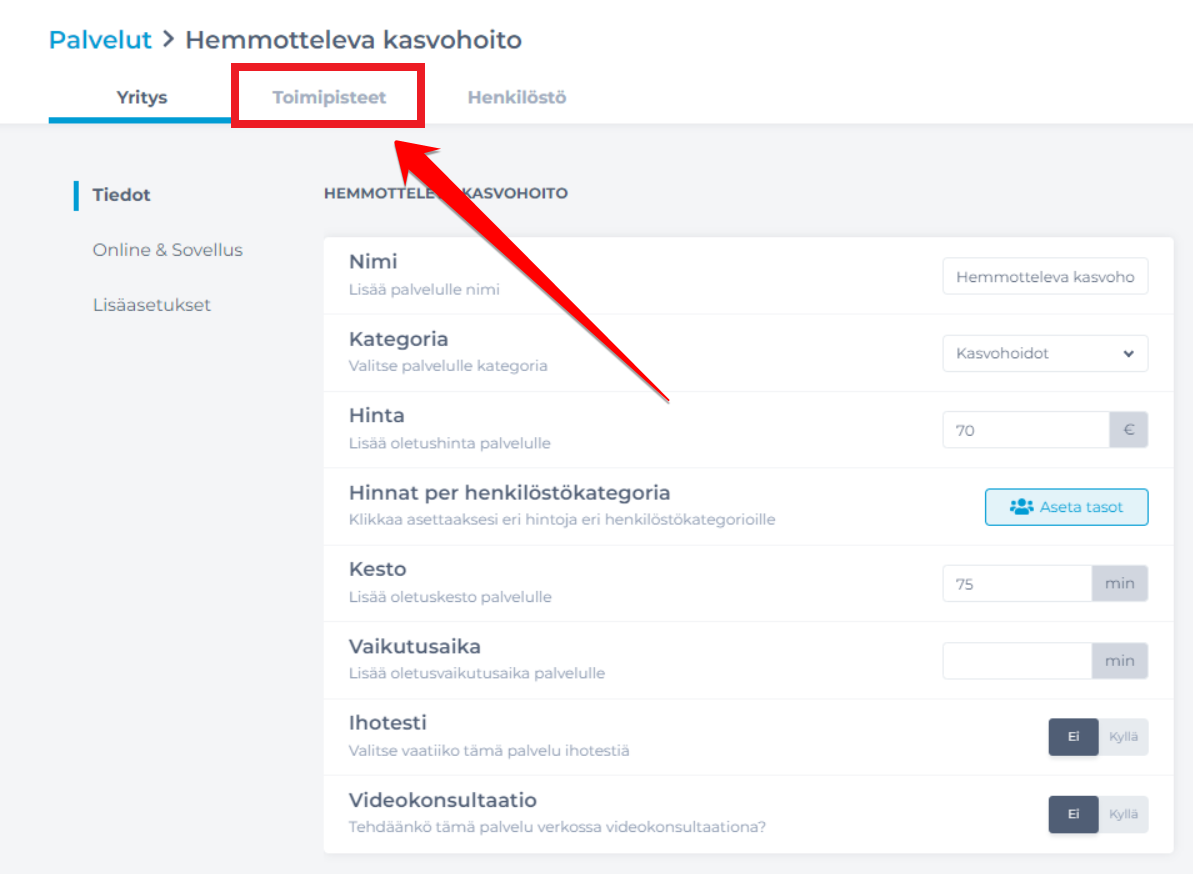Open Online & Sovellus in the sidebar
Image resolution: width=1193 pixels, height=874 pixels.
point(167,249)
